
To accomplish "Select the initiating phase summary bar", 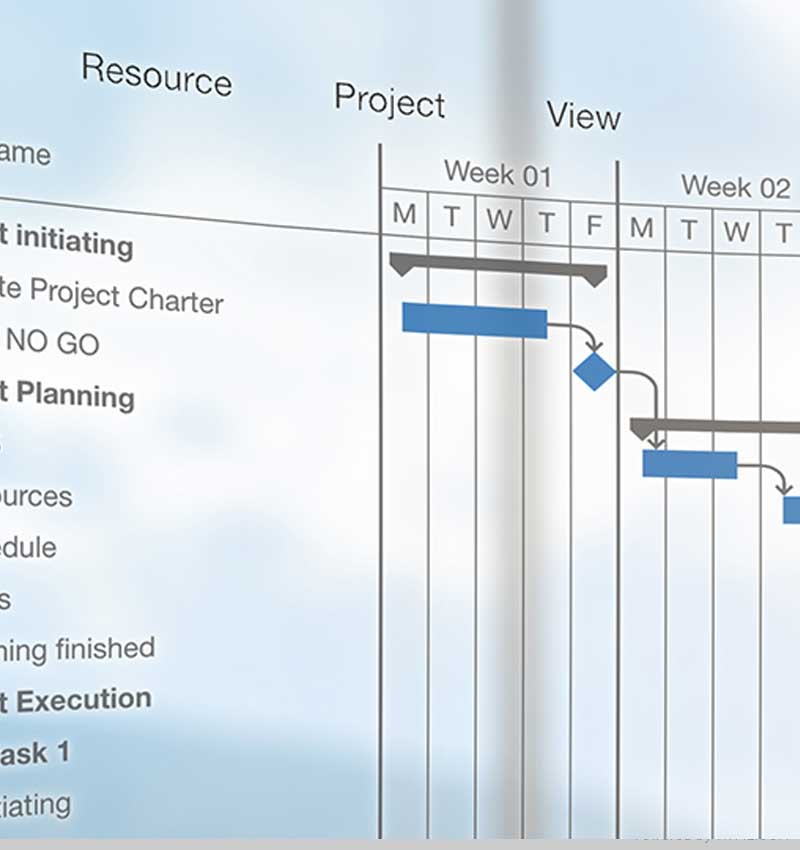I will pos(498,269).
